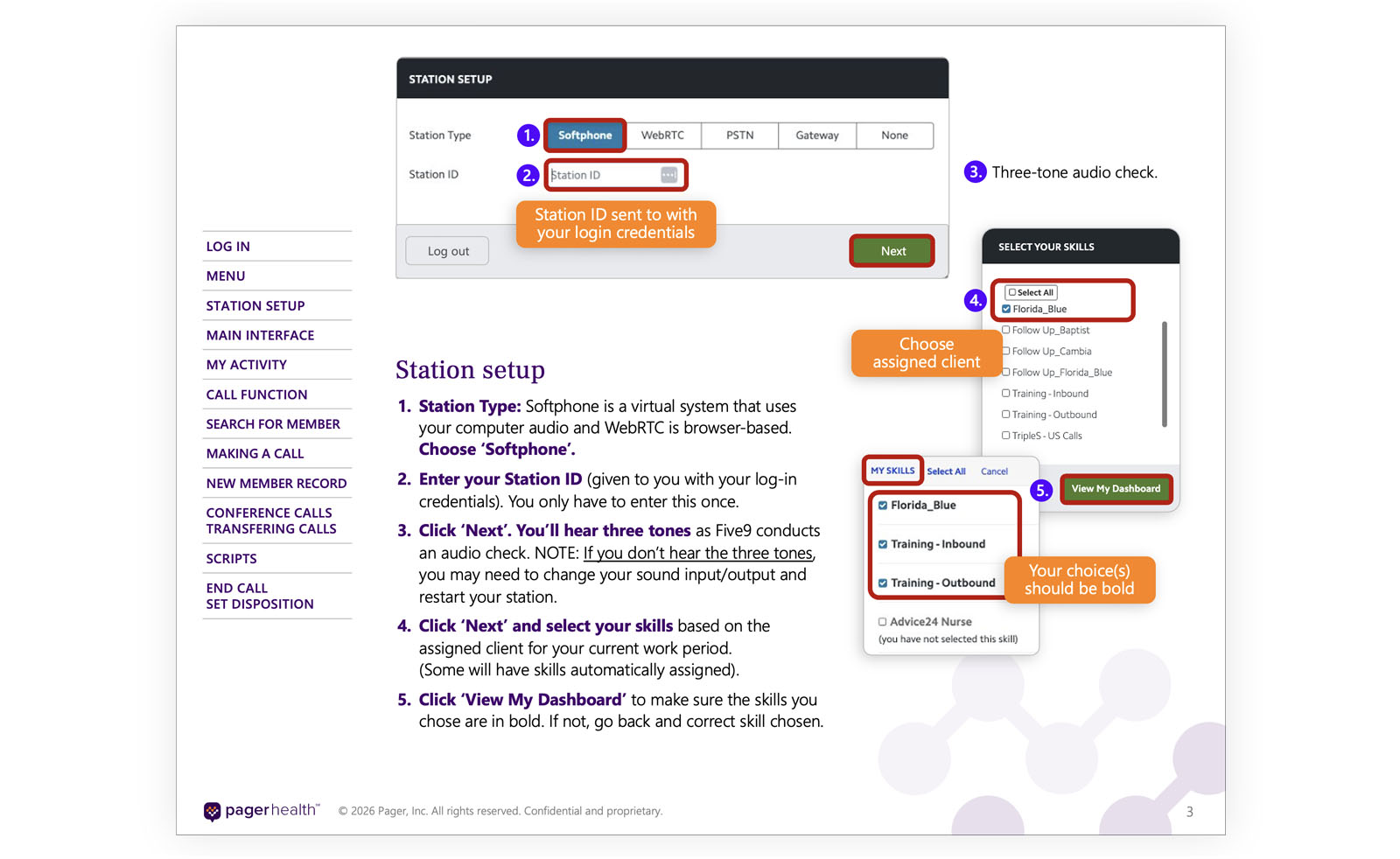Click the page number 3
The height and width of the screenshot is (859, 1400).
tap(1190, 812)
